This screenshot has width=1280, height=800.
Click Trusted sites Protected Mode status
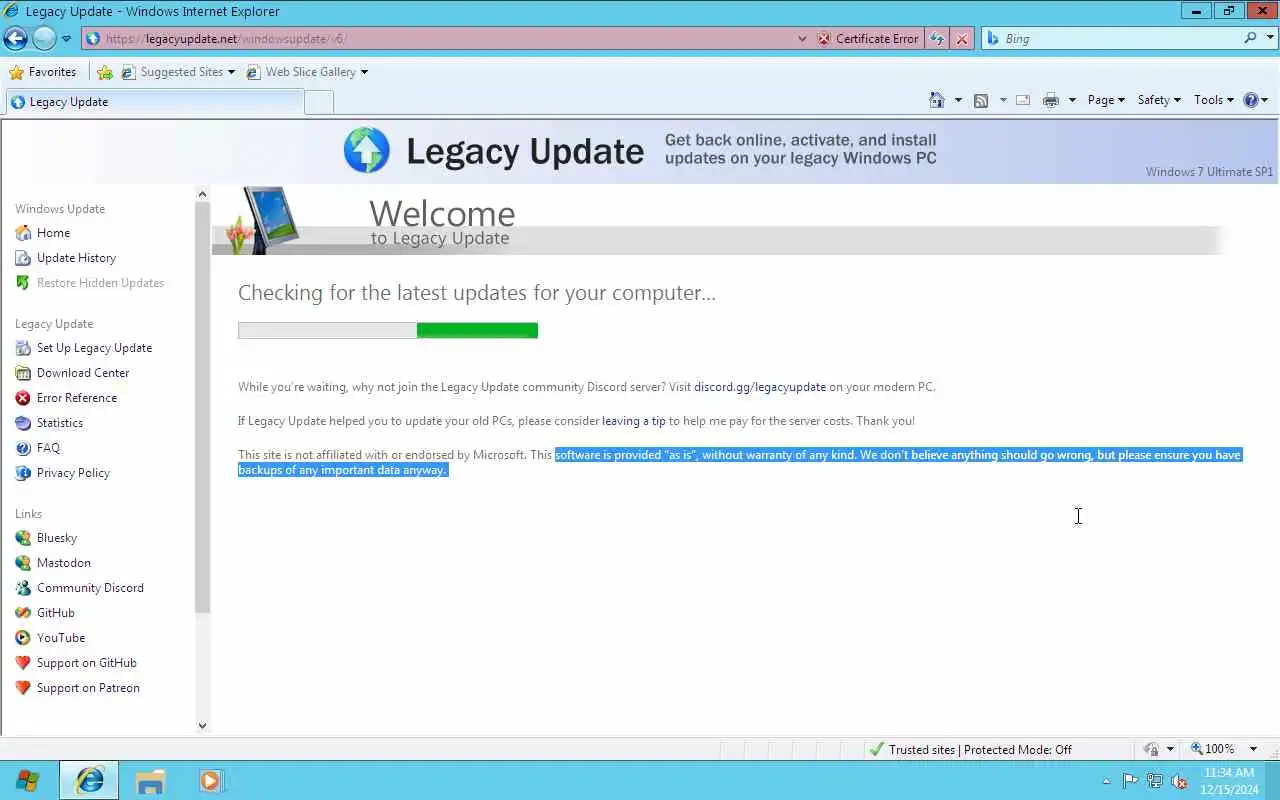pyautogui.click(x=970, y=749)
